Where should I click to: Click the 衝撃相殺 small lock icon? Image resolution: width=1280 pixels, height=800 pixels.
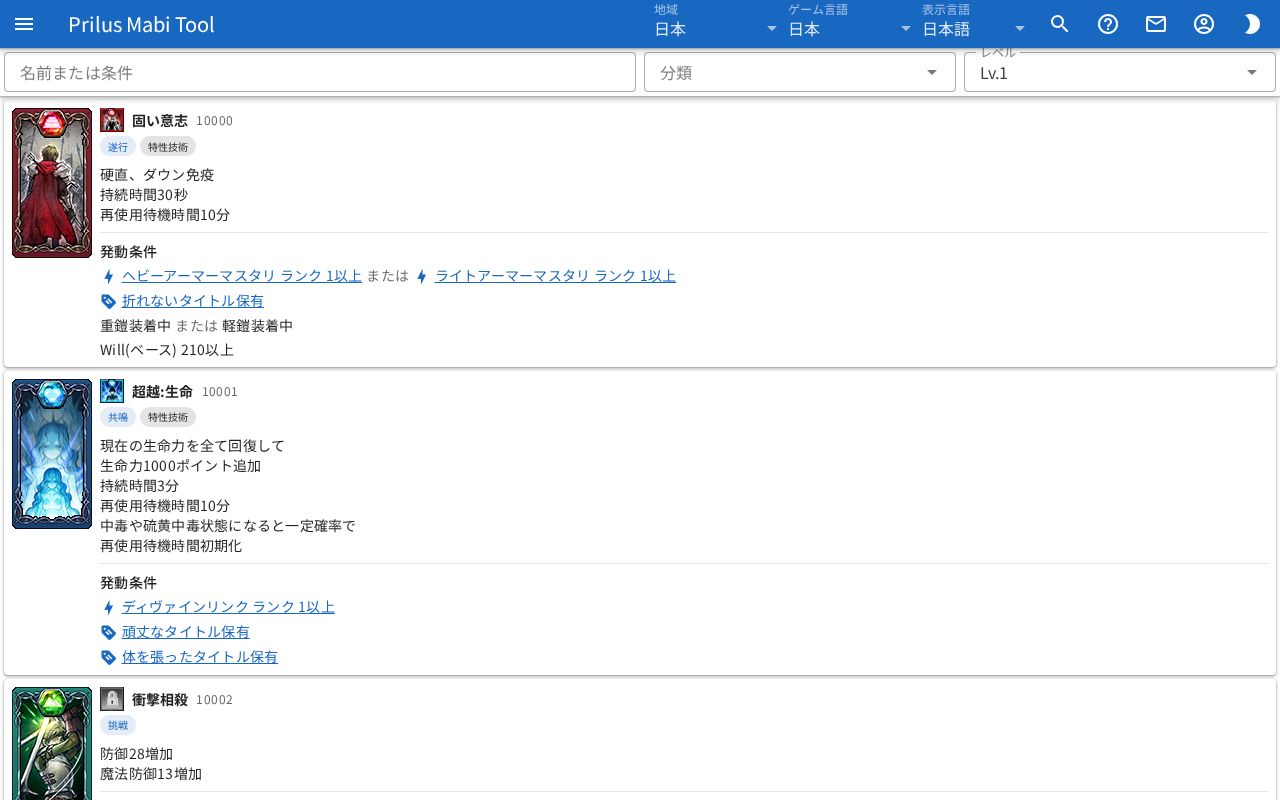[x=112, y=699]
